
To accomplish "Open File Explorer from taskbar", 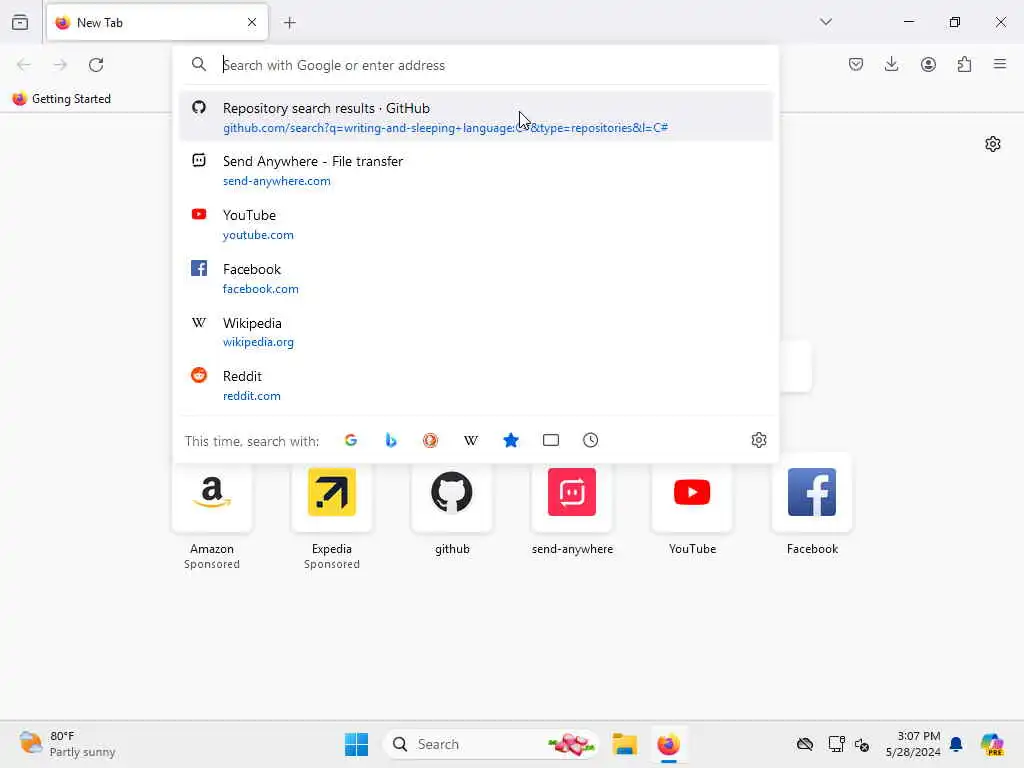I will (x=624, y=744).
